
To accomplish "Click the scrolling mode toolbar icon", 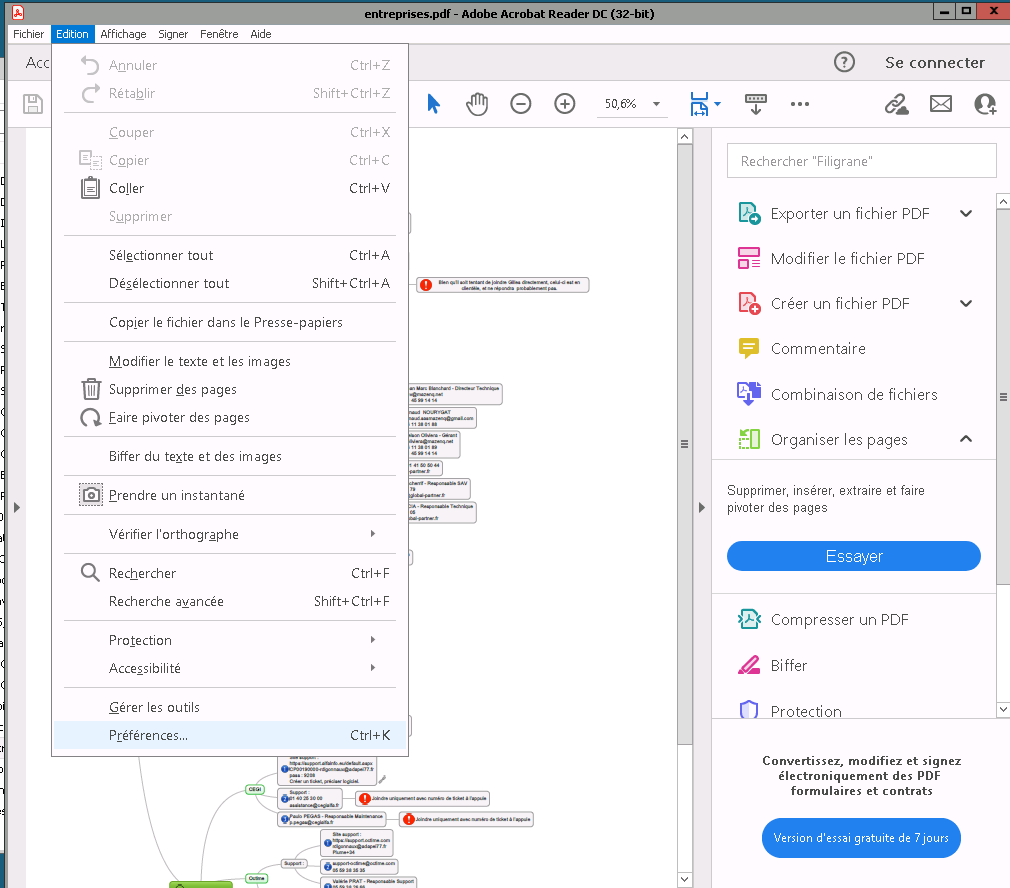I will pos(756,104).
